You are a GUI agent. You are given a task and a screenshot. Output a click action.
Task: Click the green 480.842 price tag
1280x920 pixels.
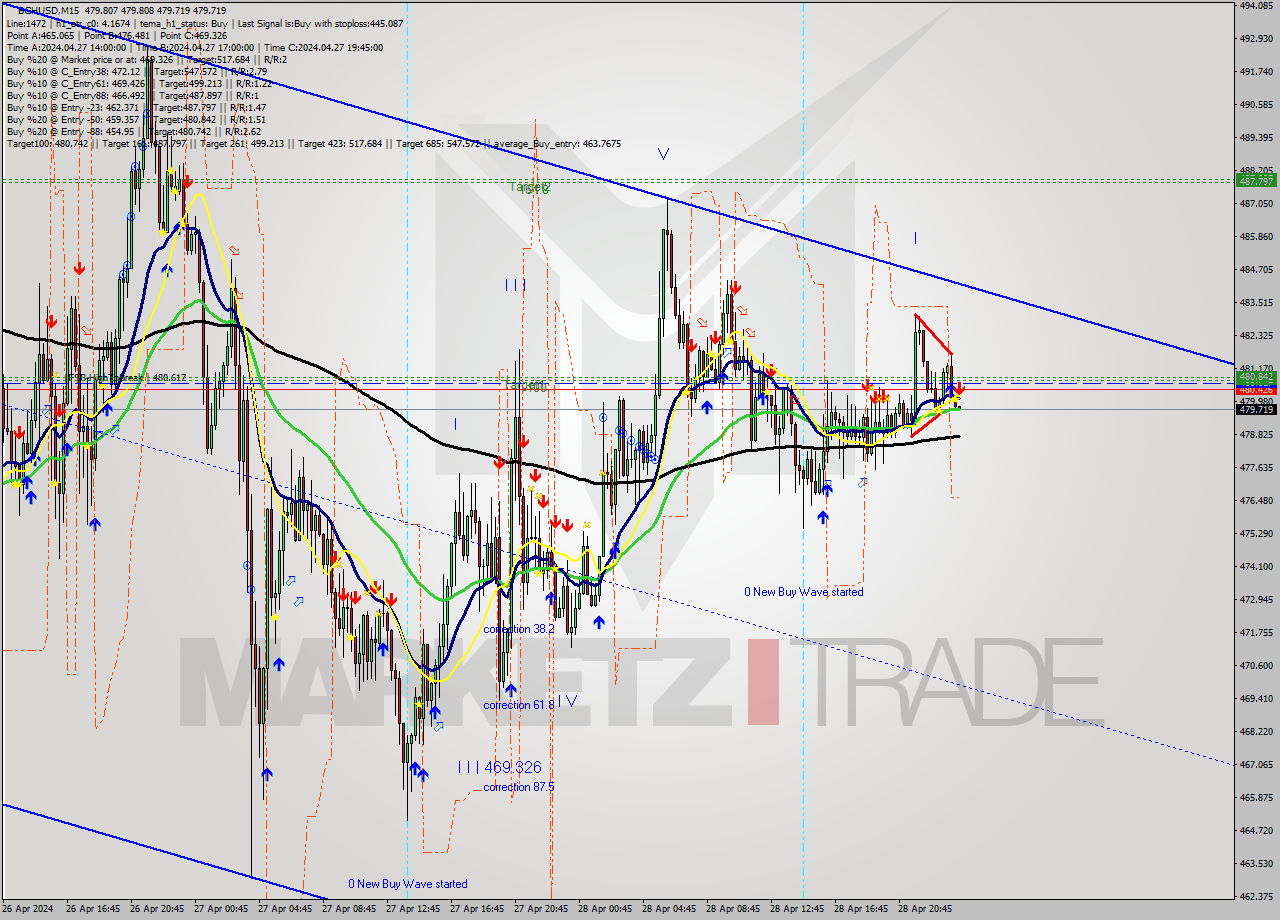[x=1256, y=377]
